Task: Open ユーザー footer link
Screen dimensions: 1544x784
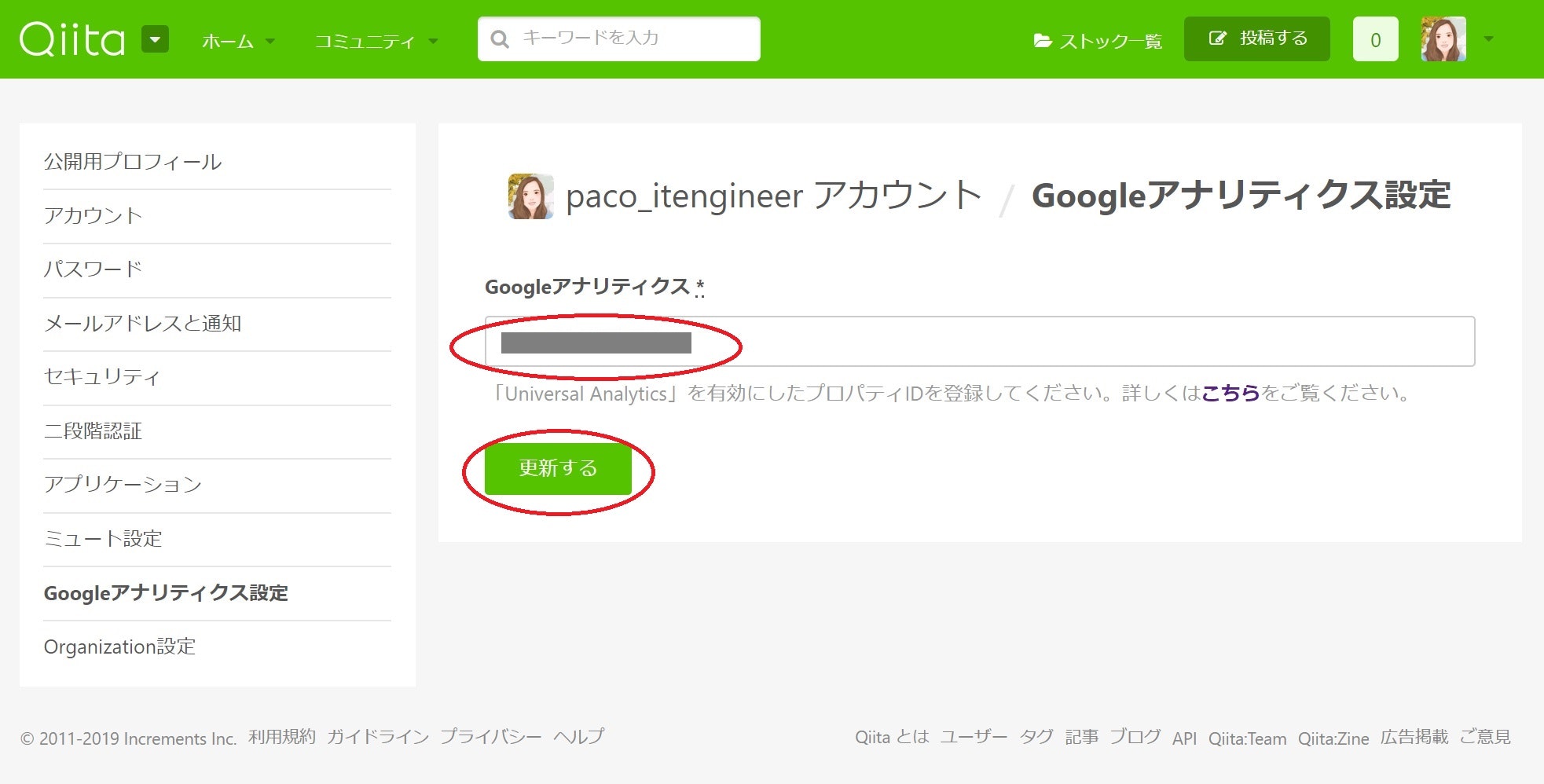Action: [x=974, y=738]
